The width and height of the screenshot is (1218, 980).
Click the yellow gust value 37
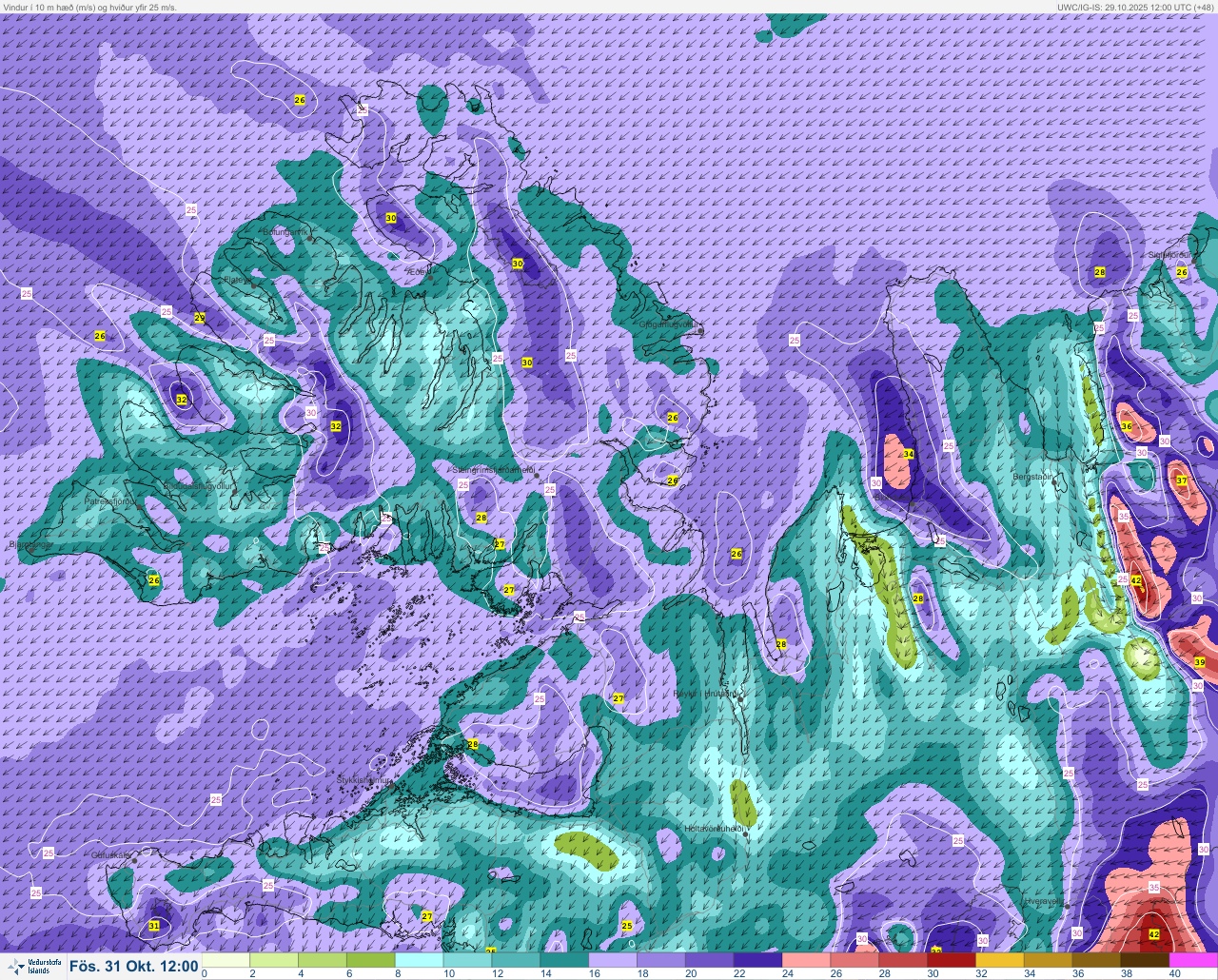click(x=1181, y=480)
